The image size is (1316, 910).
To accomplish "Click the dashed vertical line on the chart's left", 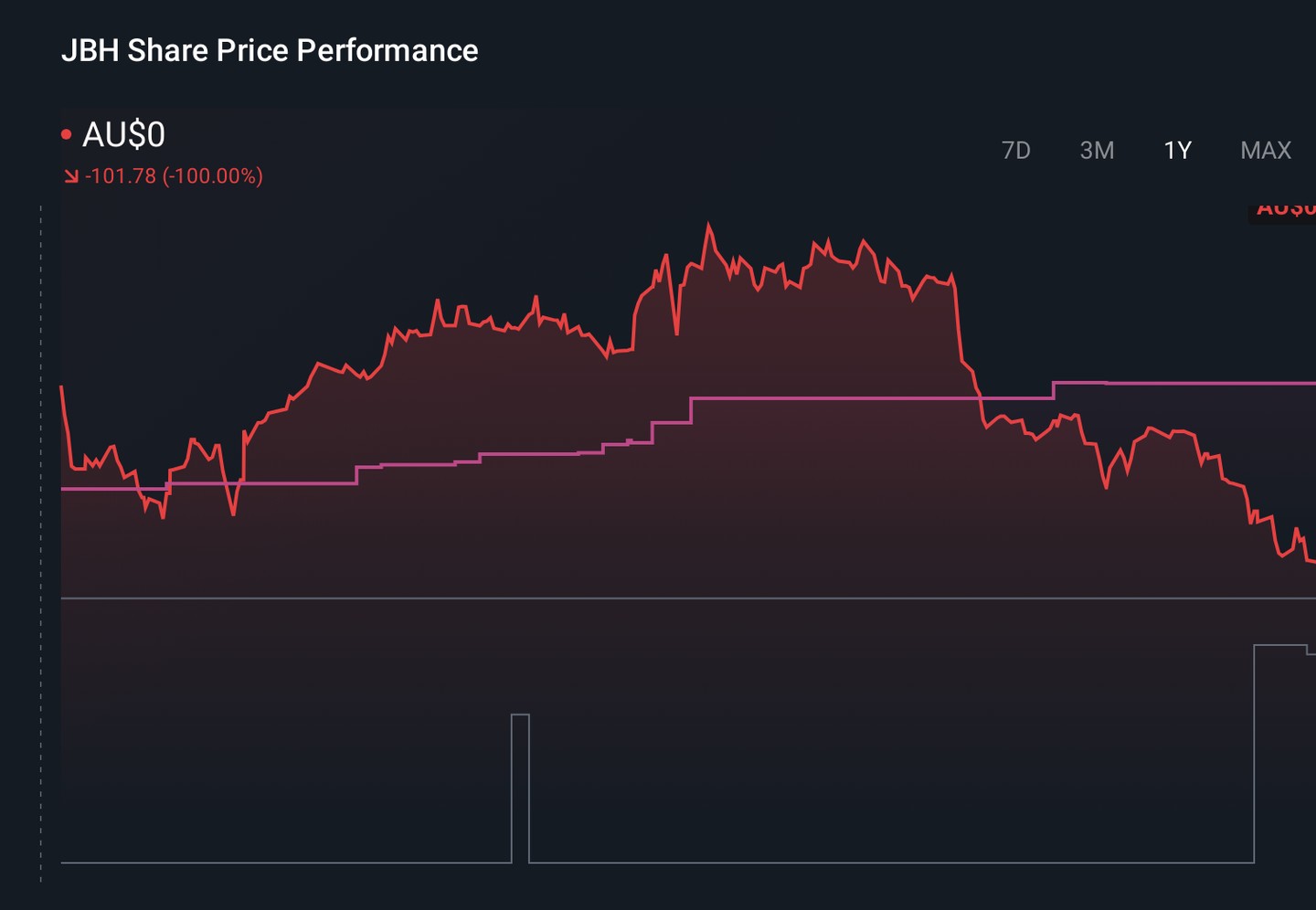I will pos(41,544).
